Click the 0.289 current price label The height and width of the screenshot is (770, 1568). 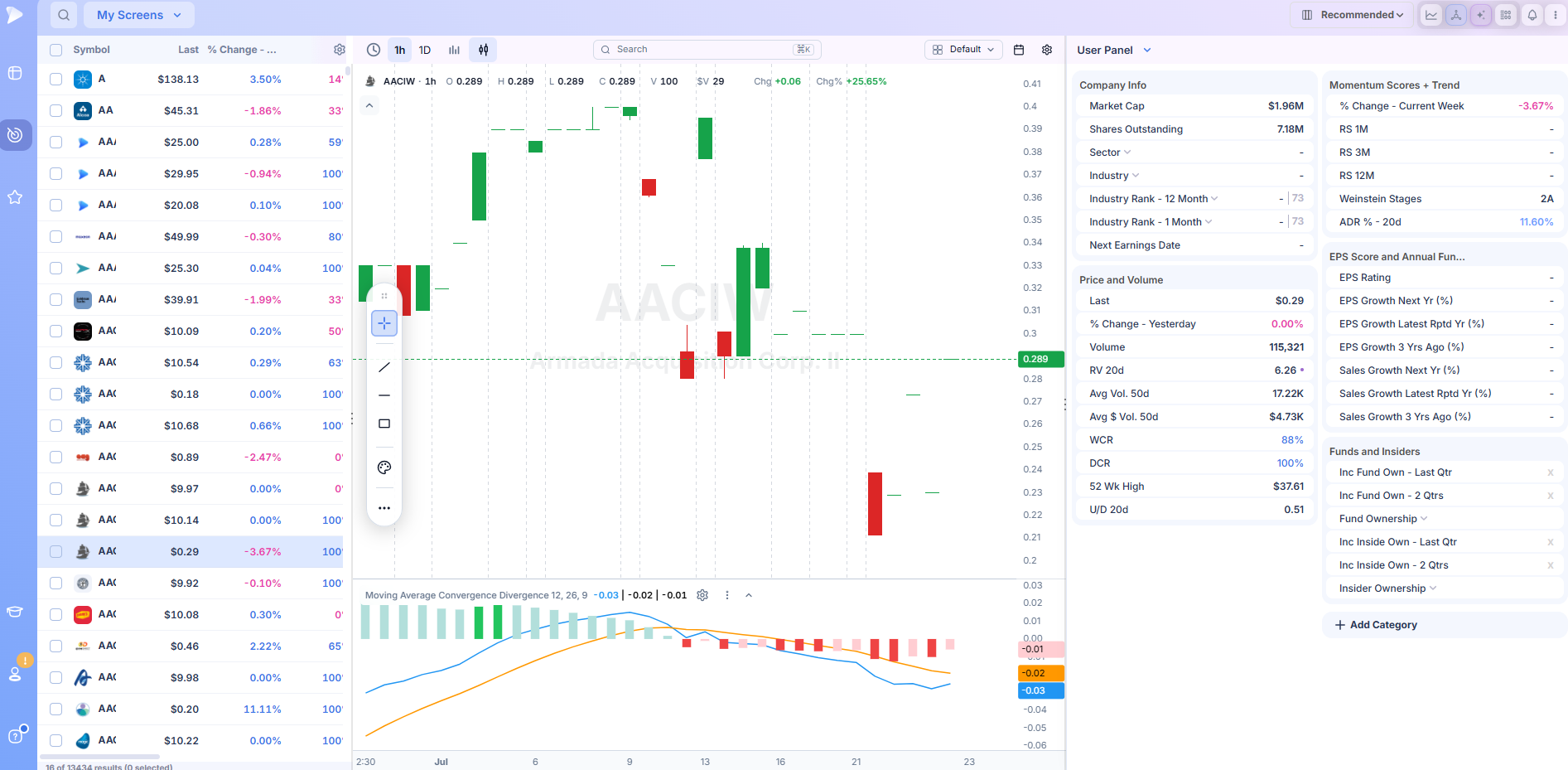[1040, 359]
